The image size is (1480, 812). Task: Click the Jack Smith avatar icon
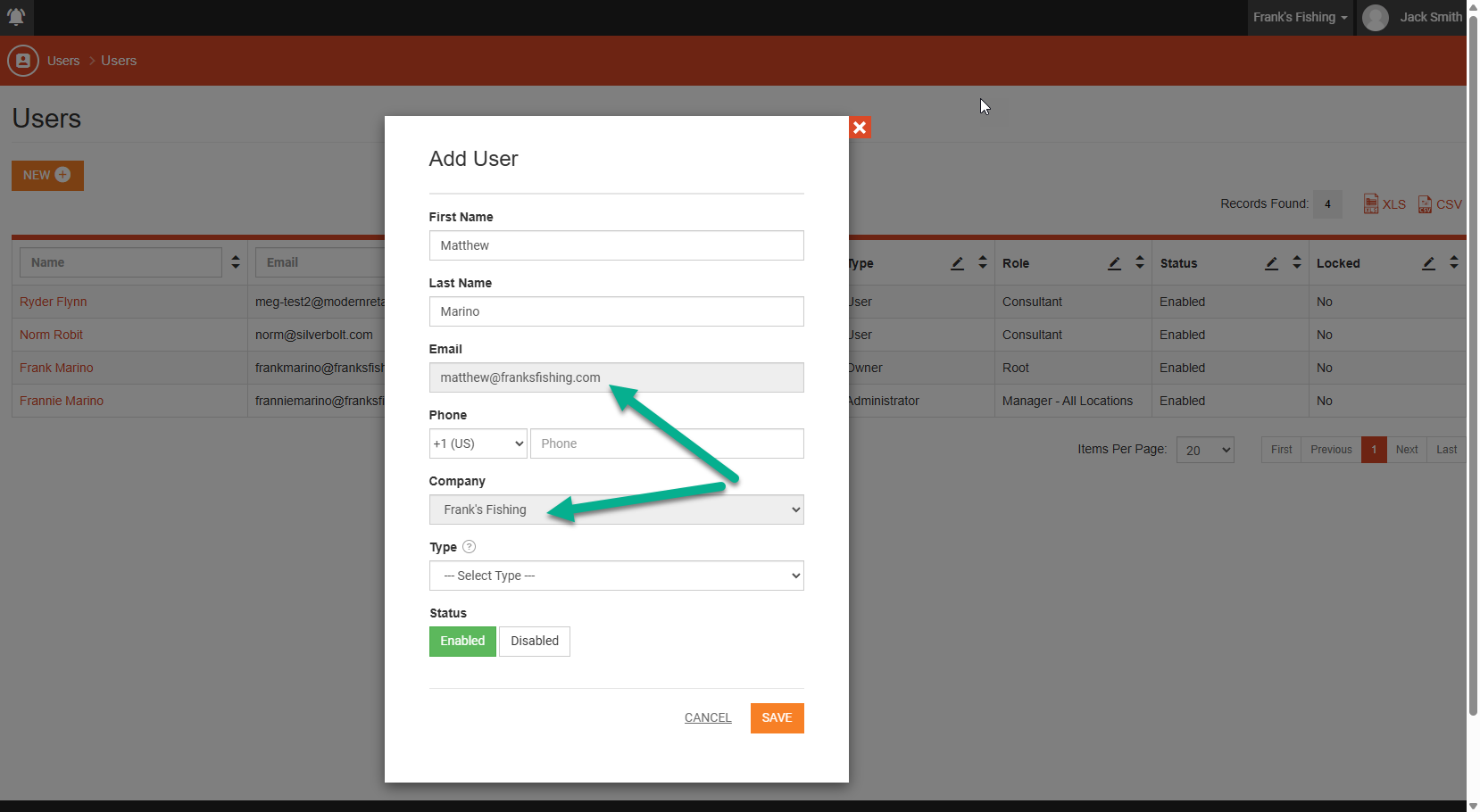point(1376,17)
